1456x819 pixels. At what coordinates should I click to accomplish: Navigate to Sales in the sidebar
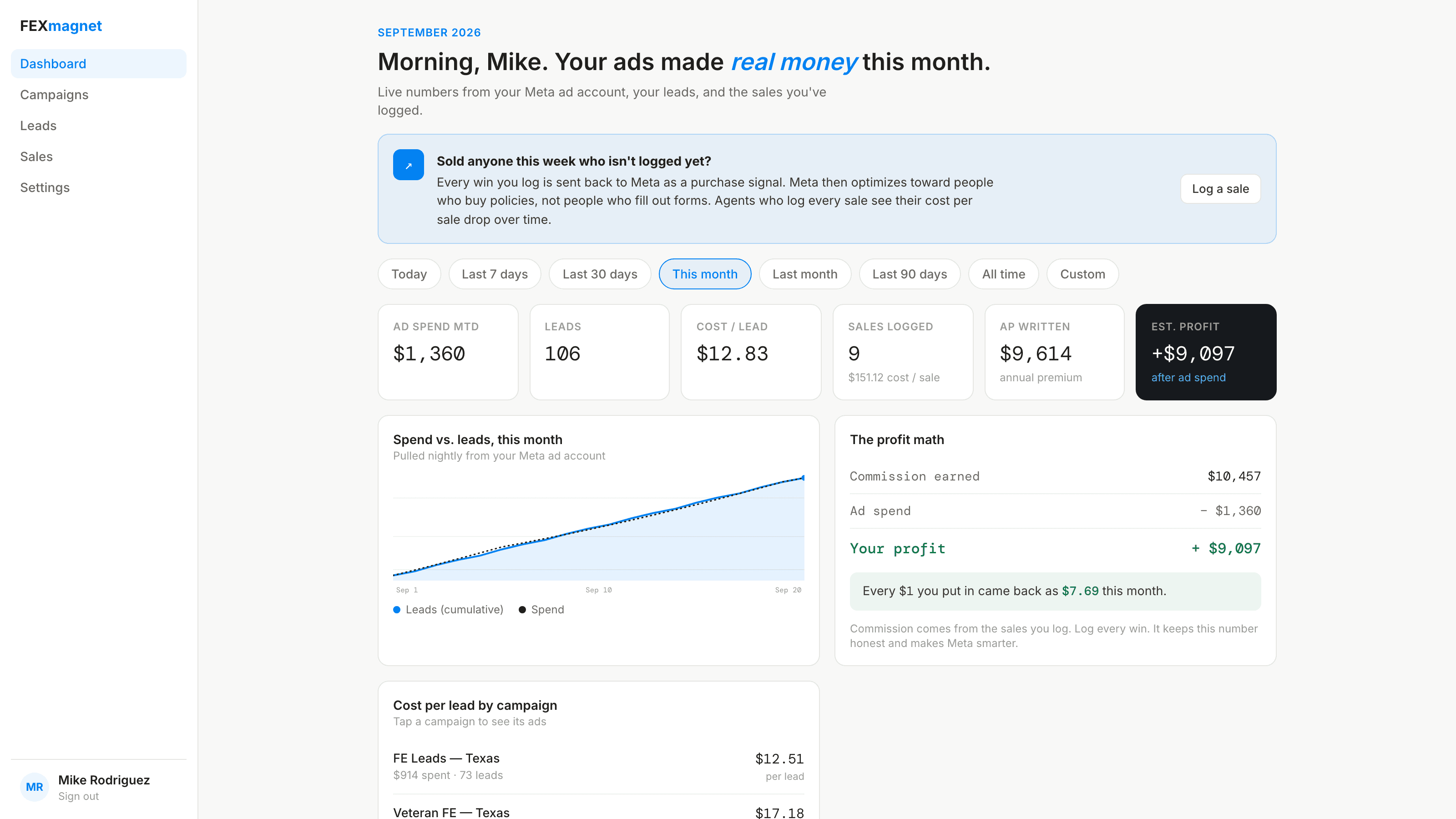(x=98, y=157)
